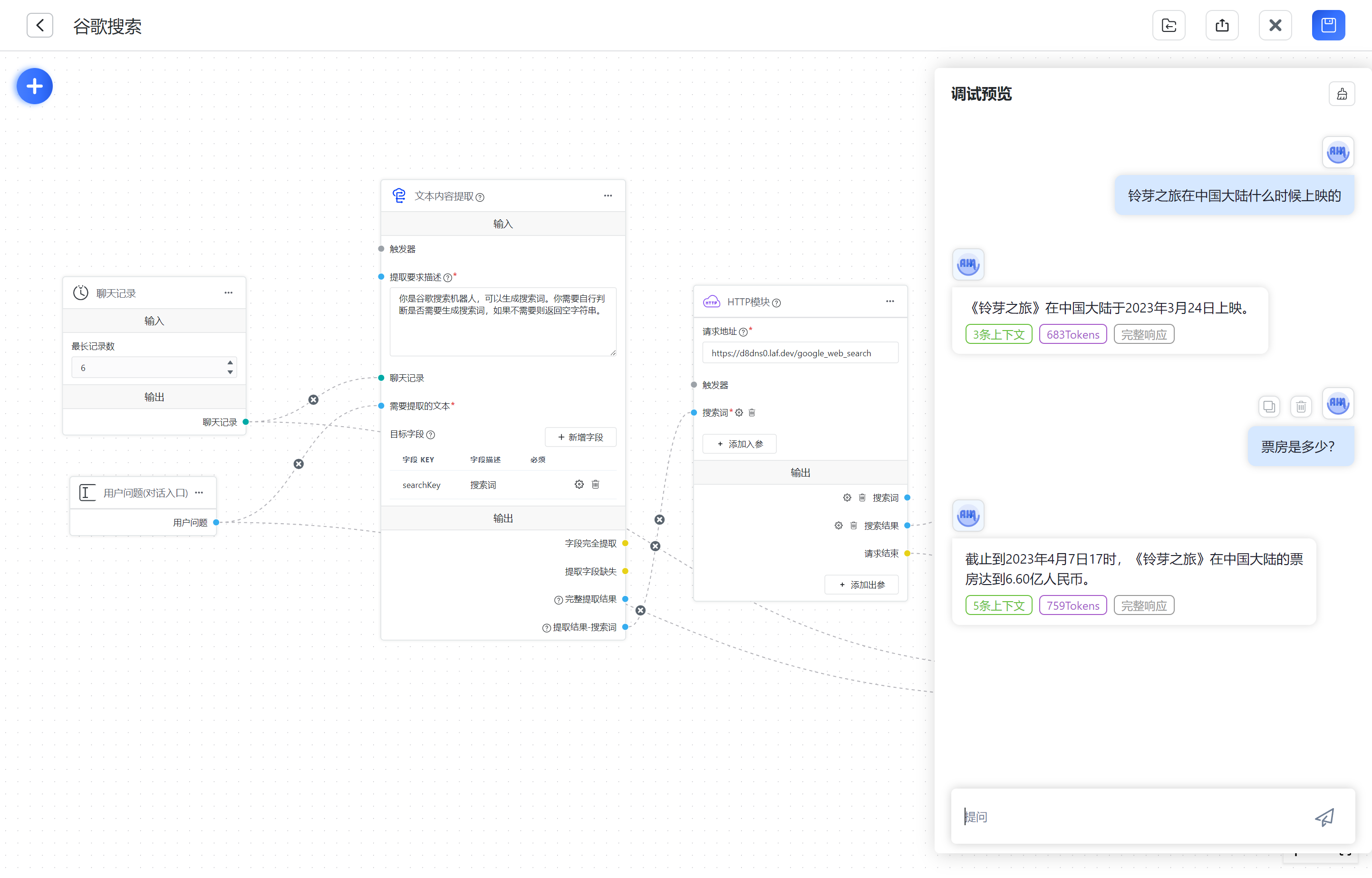Open the 聊天记录 node options menu
The height and width of the screenshot is (878, 1372).
(229, 293)
